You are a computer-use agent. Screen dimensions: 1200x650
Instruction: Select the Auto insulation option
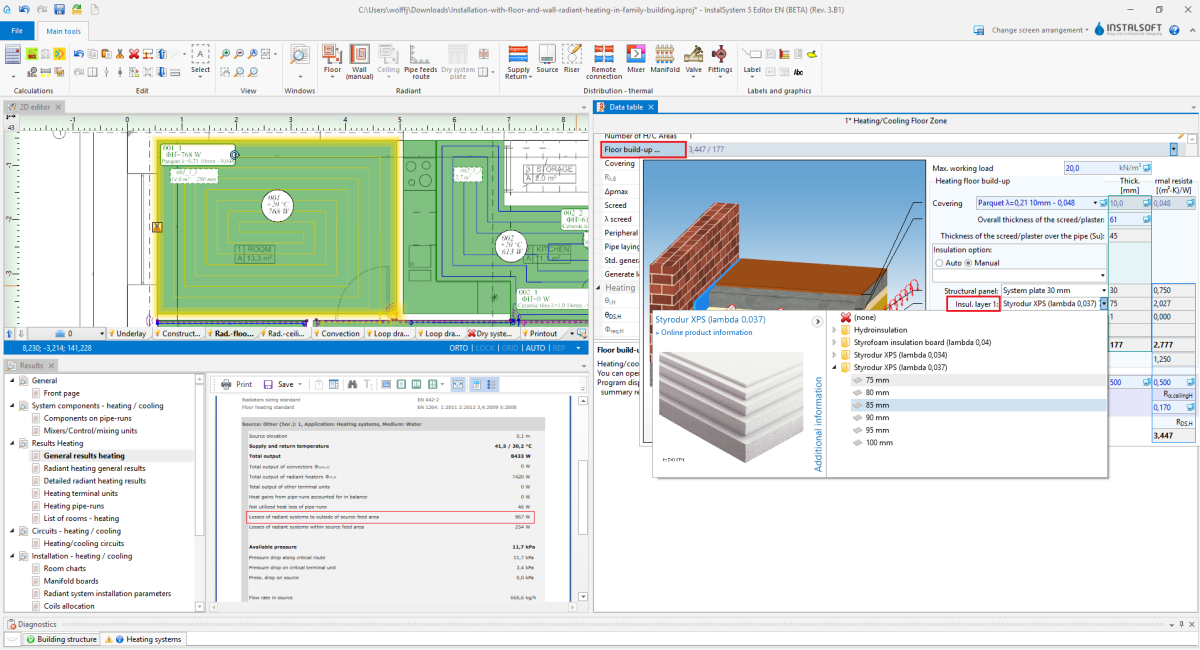point(939,262)
